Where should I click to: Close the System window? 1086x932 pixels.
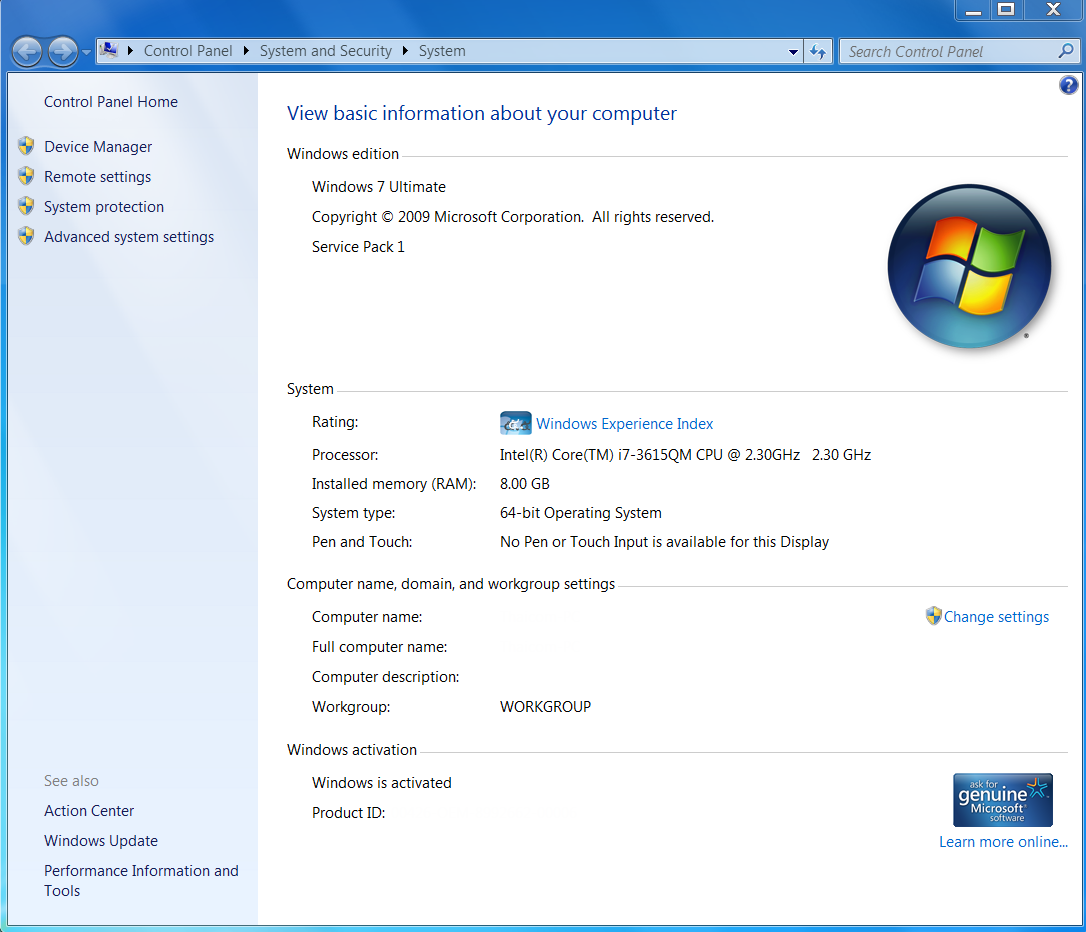click(x=1053, y=10)
